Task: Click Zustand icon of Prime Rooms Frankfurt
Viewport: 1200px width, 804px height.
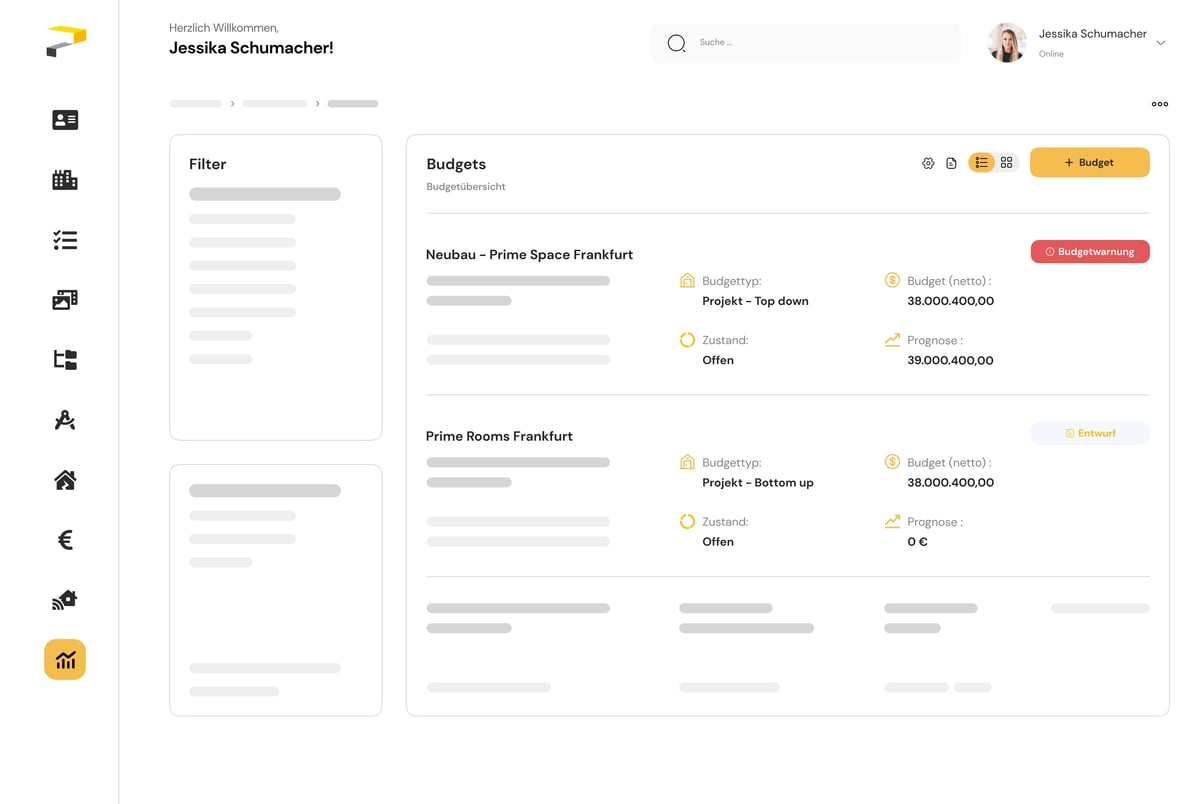Action: pyautogui.click(x=687, y=521)
